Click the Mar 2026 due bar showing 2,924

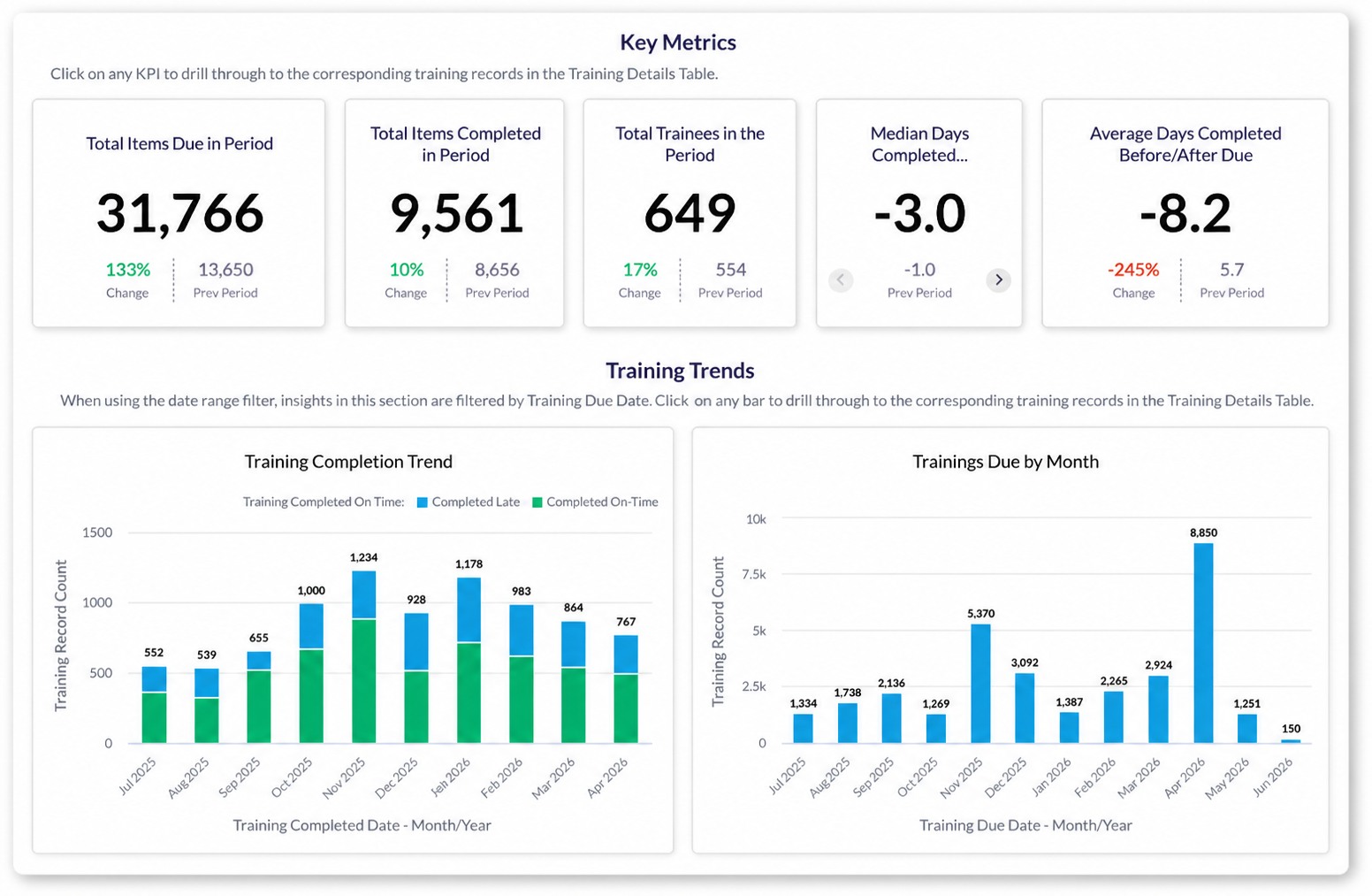coord(1158,709)
